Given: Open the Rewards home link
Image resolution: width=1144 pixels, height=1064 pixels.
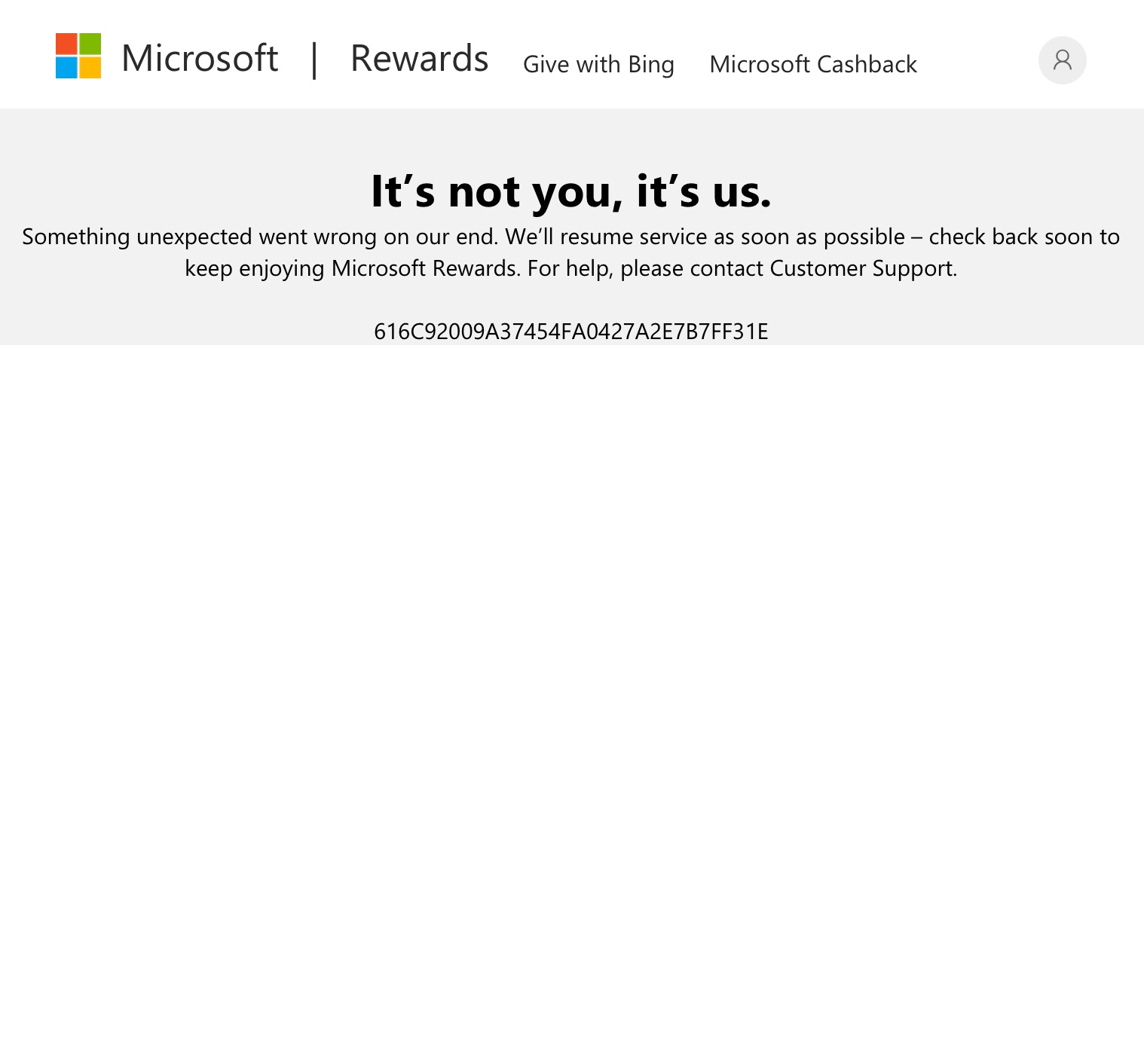Looking at the screenshot, I should point(420,58).
